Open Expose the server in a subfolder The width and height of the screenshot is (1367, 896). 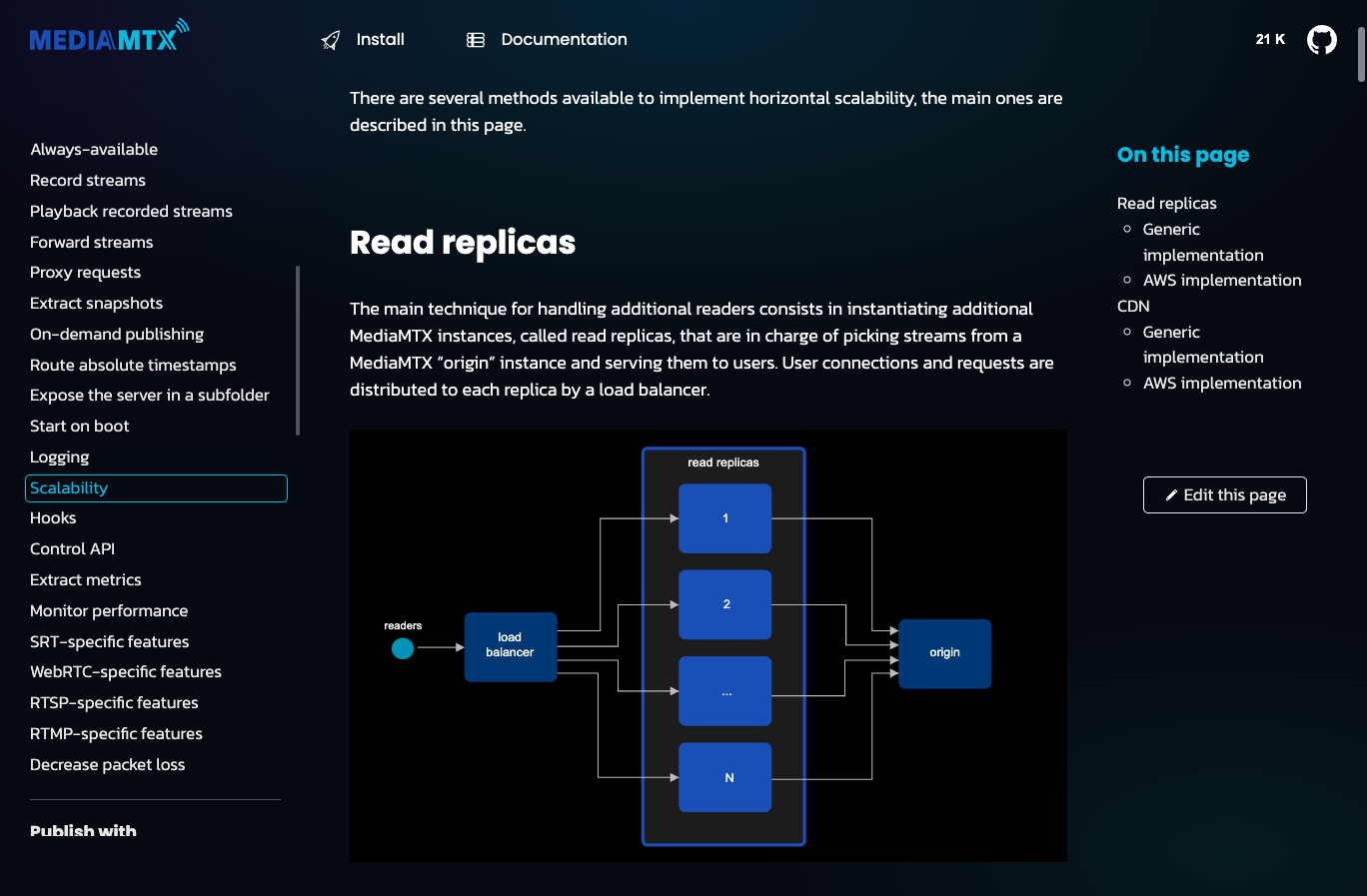(150, 396)
